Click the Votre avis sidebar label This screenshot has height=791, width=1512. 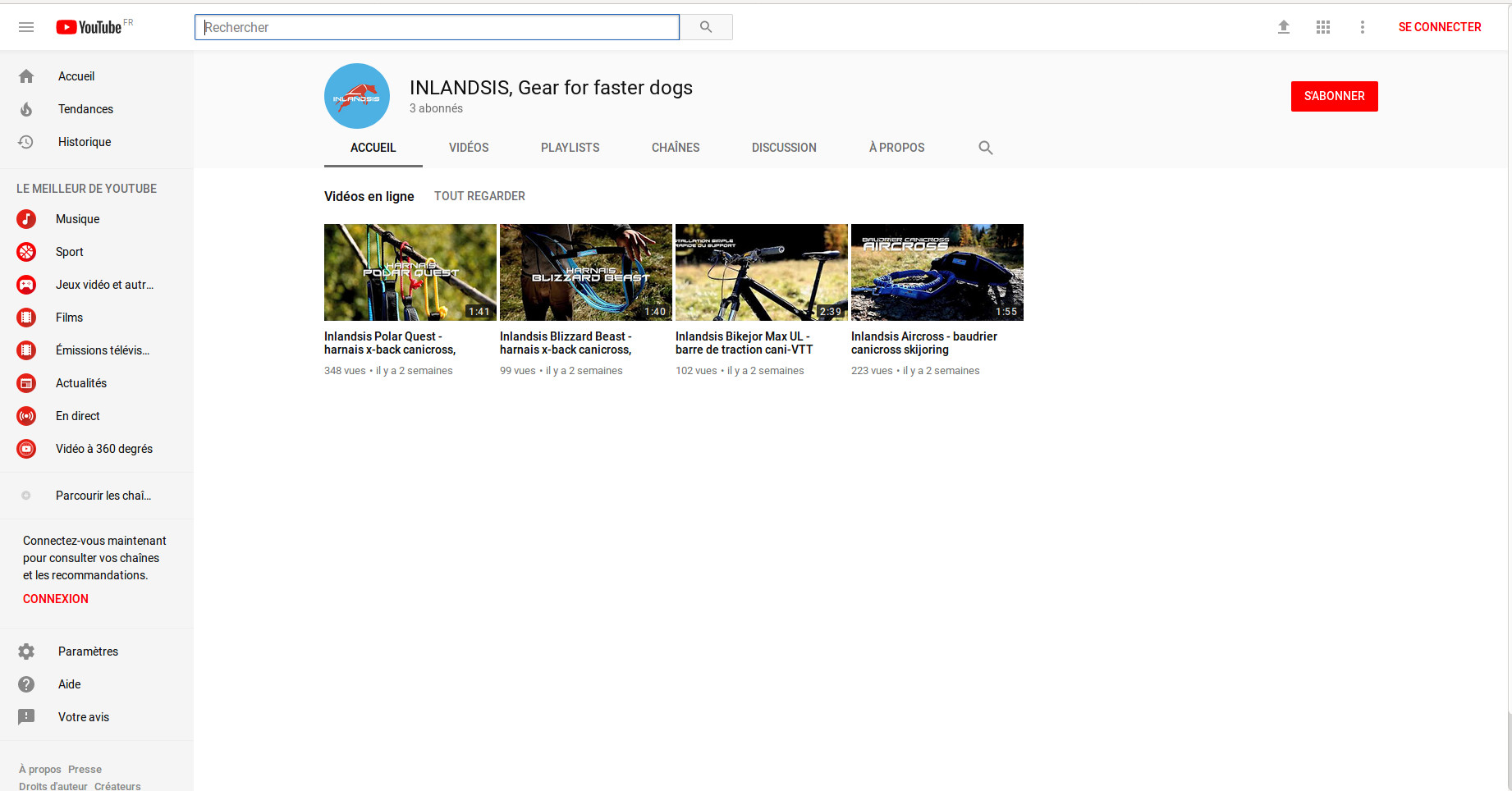tap(84, 717)
